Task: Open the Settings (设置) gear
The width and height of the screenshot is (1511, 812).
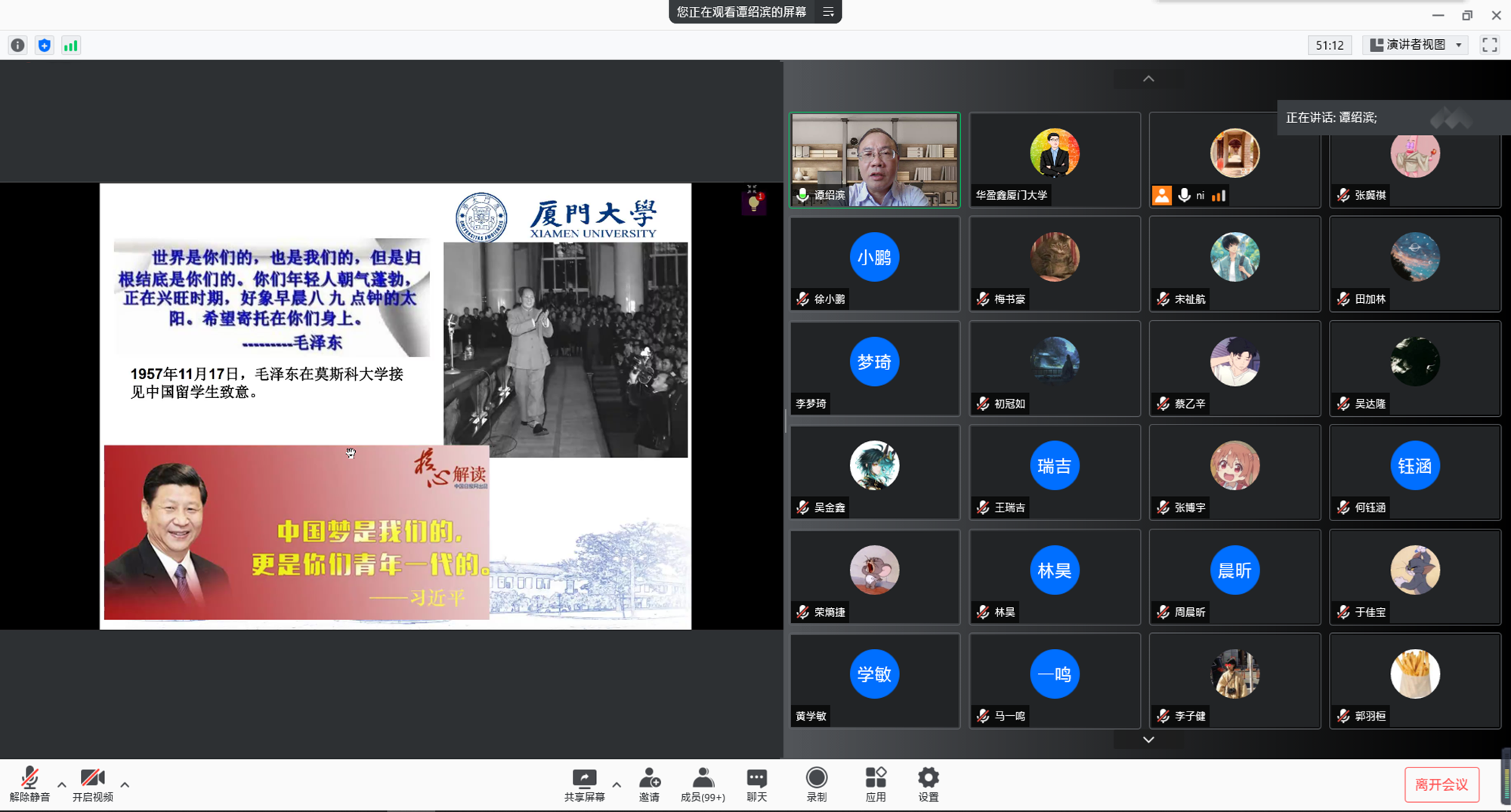Action: pos(928,785)
